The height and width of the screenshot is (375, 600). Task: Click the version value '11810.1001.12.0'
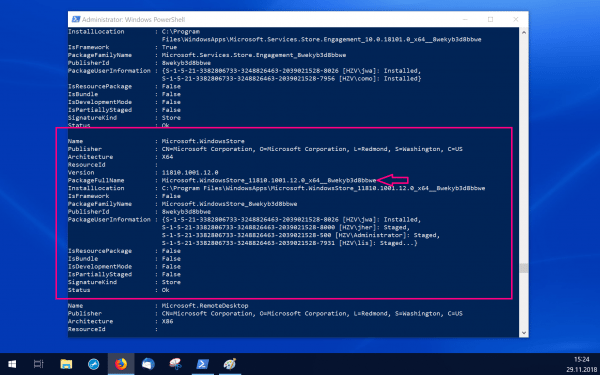click(190, 173)
